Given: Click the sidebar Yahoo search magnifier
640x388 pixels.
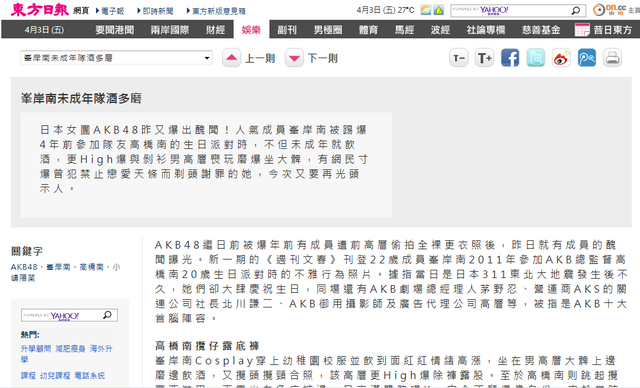Looking at the screenshot, I should tap(107, 315).
